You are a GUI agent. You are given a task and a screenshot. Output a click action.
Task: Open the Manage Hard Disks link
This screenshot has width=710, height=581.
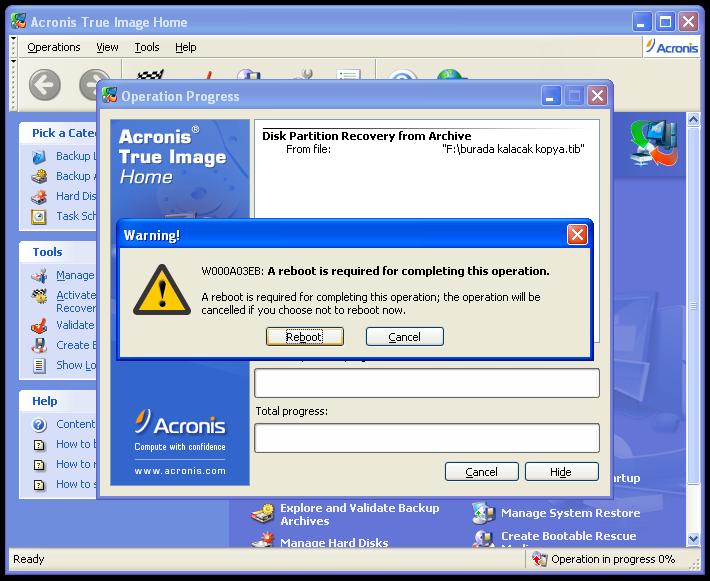pos(334,542)
